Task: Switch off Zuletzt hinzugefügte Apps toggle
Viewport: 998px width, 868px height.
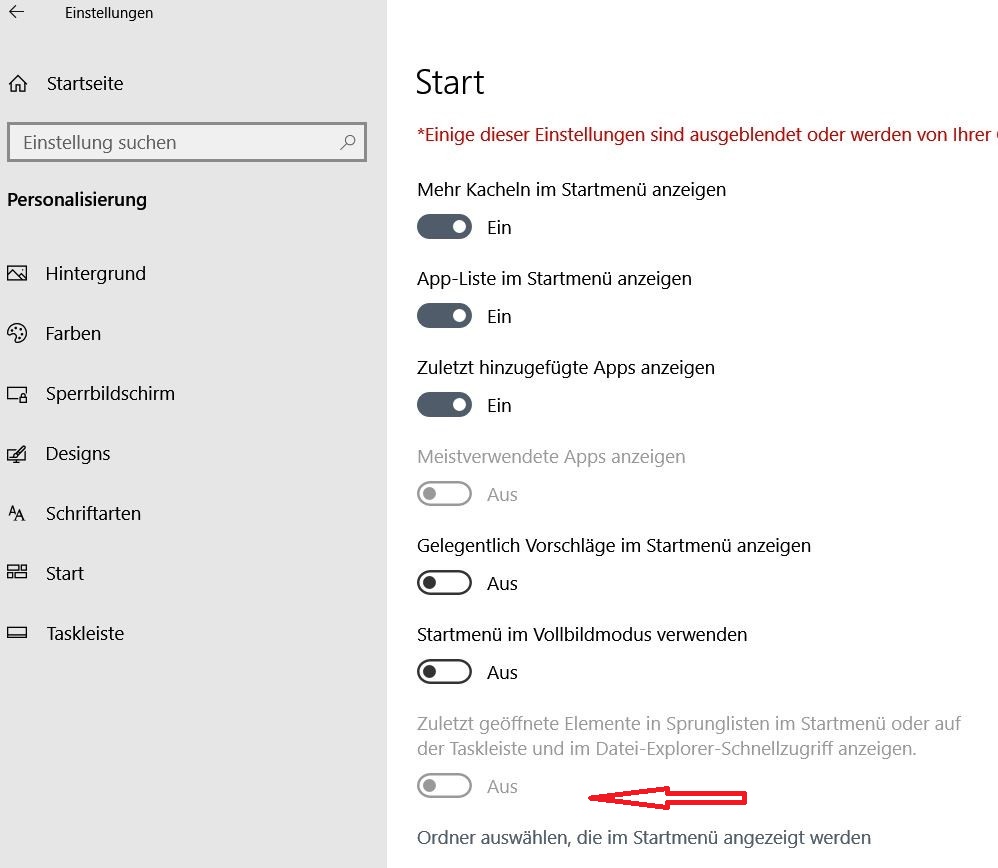Action: [x=444, y=405]
